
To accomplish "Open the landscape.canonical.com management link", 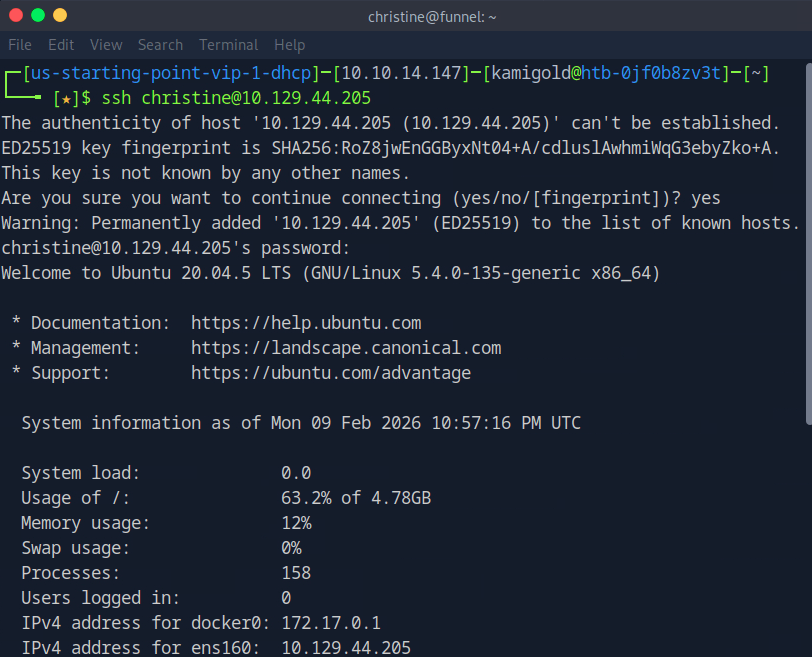I will click(x=346, y=348).
